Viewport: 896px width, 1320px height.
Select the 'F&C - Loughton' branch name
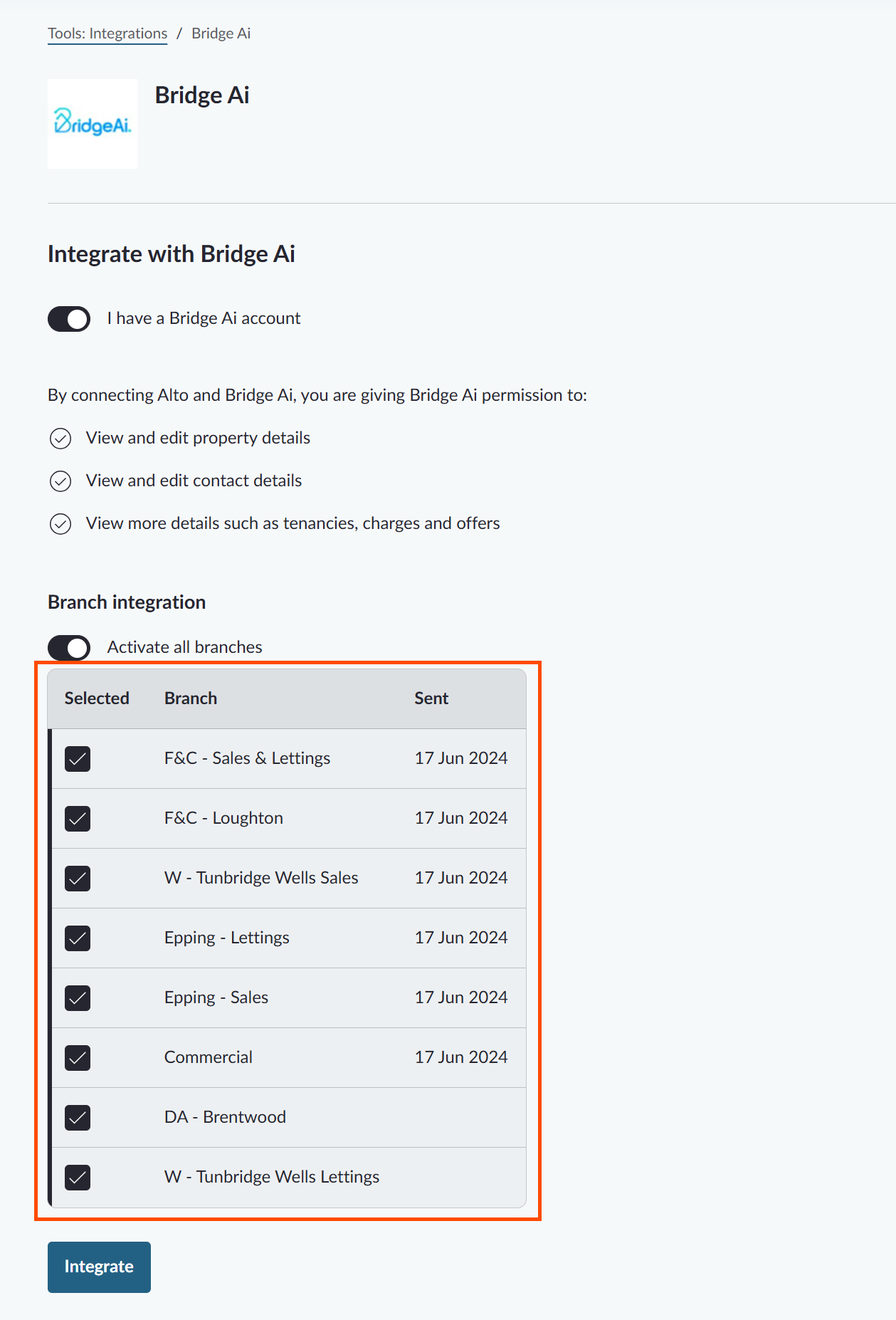[x=223, y=818]
